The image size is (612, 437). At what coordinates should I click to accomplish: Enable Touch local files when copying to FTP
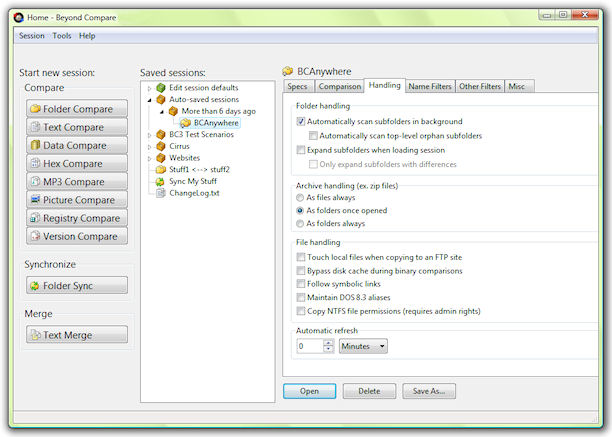pyautogui.click(x=301, y=257)
